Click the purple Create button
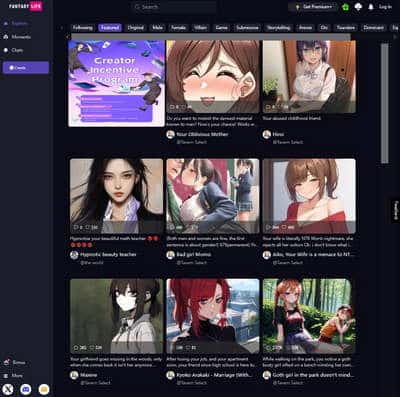The height and width of the screenshot is (397, 400). click(x=26, y=68)
